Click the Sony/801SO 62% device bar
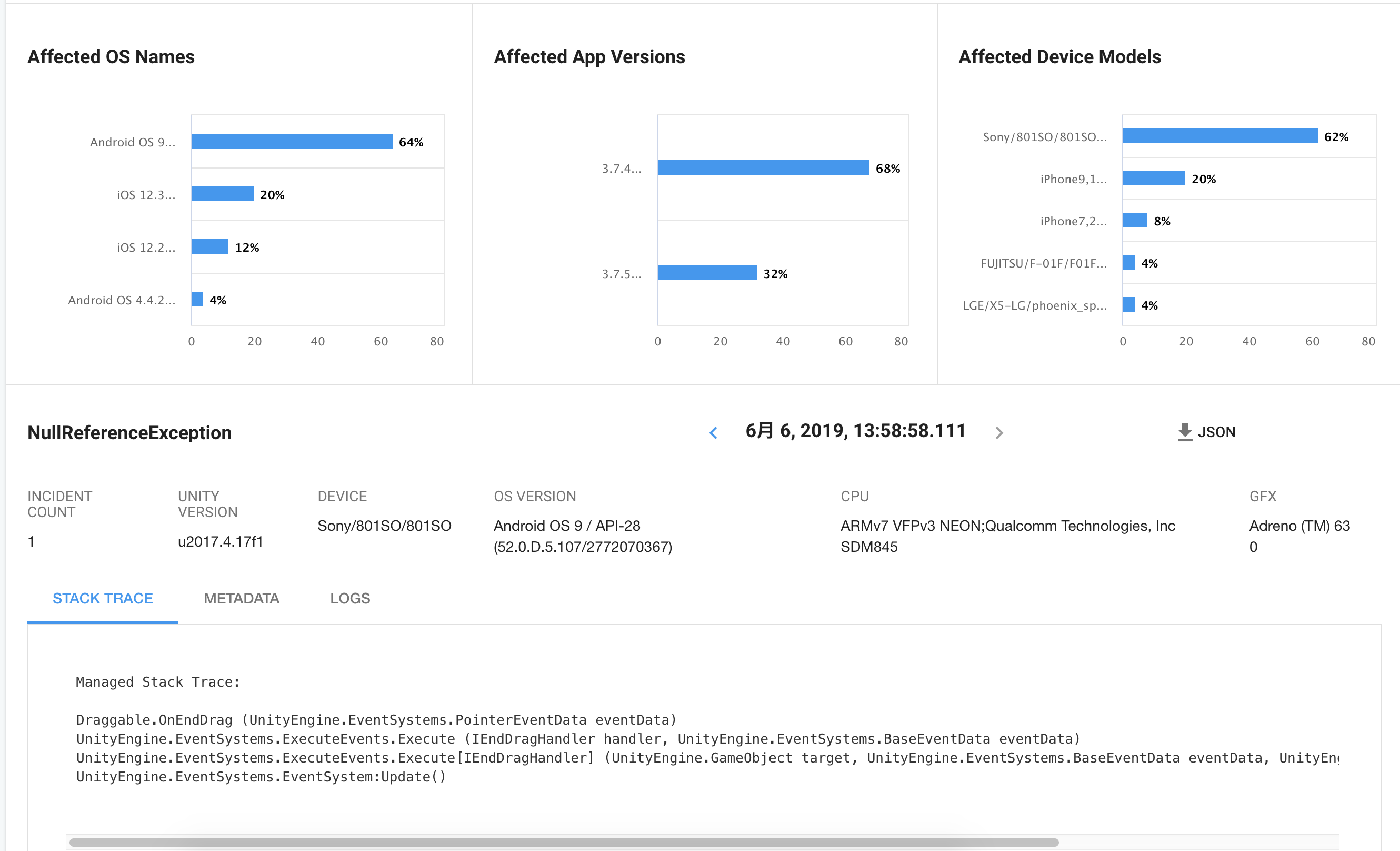The image size is (1400, 851). [x=1220, y=136]
